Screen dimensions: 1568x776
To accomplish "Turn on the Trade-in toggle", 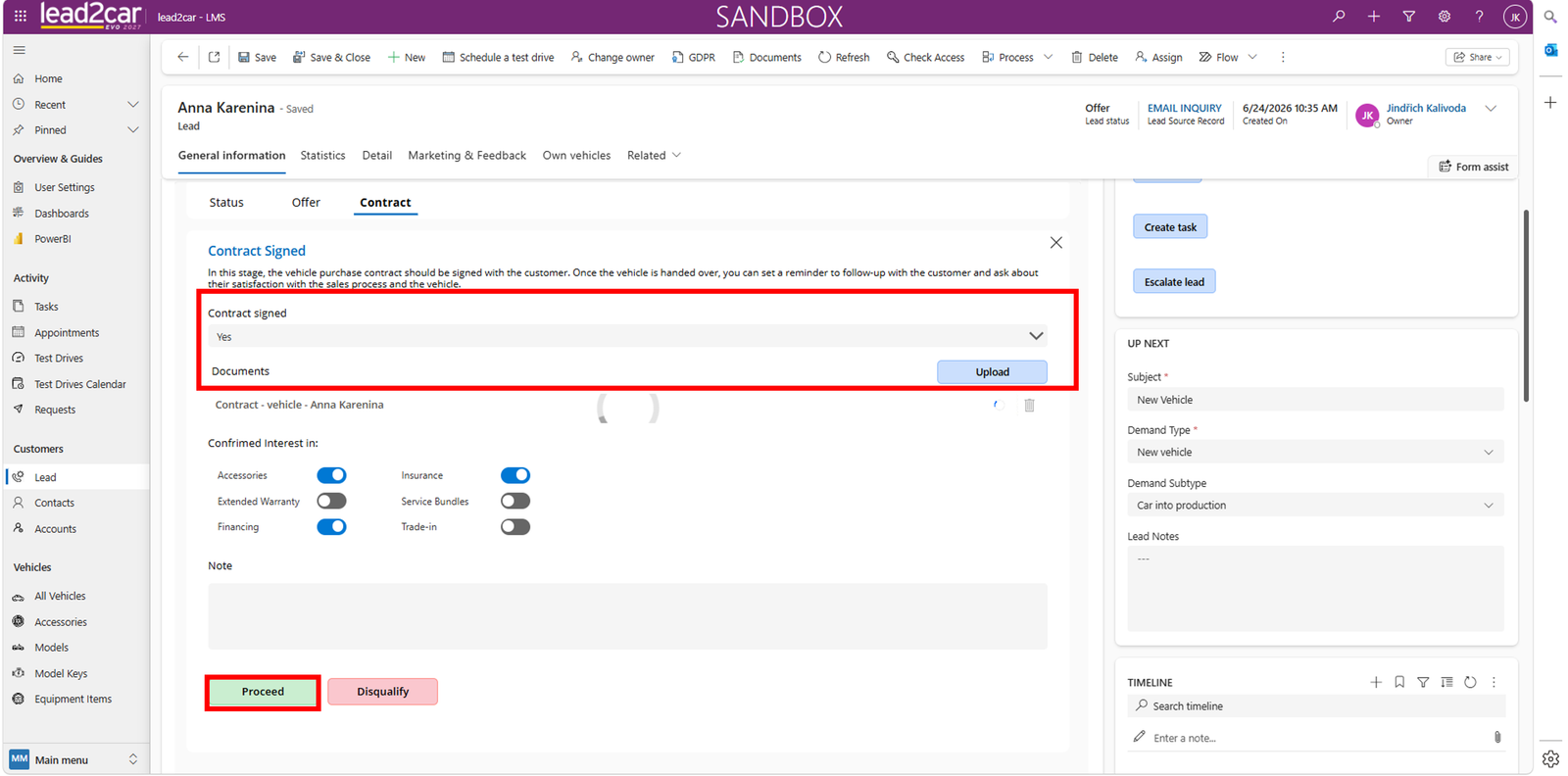I will click(515, 527).
